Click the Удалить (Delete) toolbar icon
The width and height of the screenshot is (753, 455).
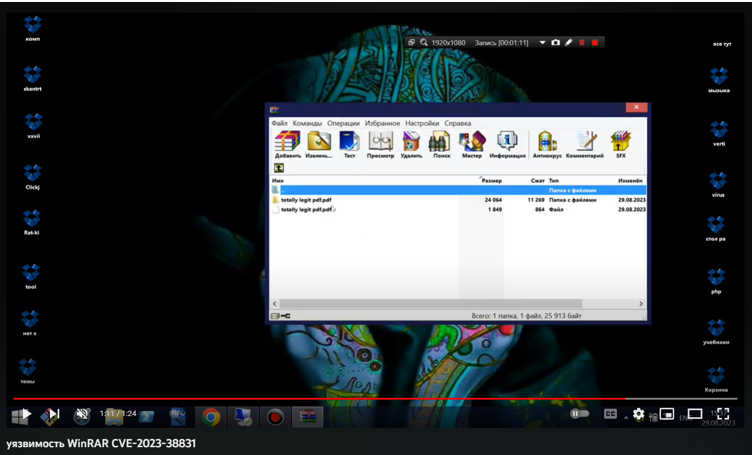click(411, 144)
